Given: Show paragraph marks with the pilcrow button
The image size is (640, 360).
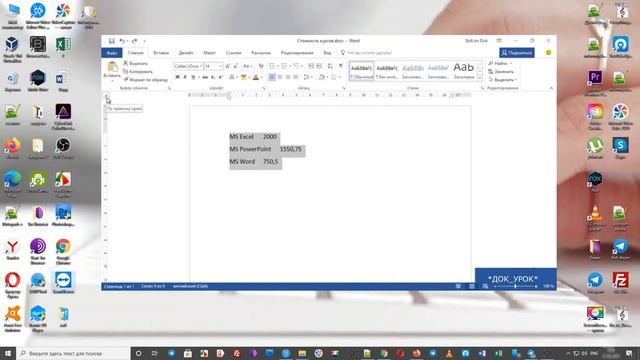Looking at the screenshot, I should click(x=341, y=66).
